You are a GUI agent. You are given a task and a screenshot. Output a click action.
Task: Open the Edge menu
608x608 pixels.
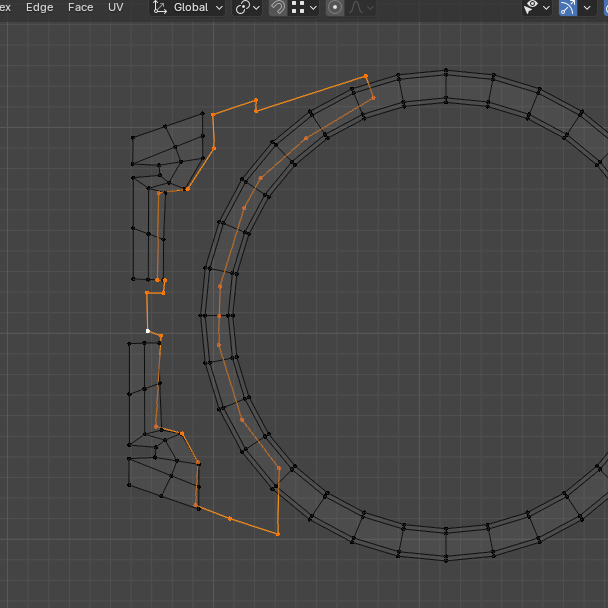[x=40, y=7]
